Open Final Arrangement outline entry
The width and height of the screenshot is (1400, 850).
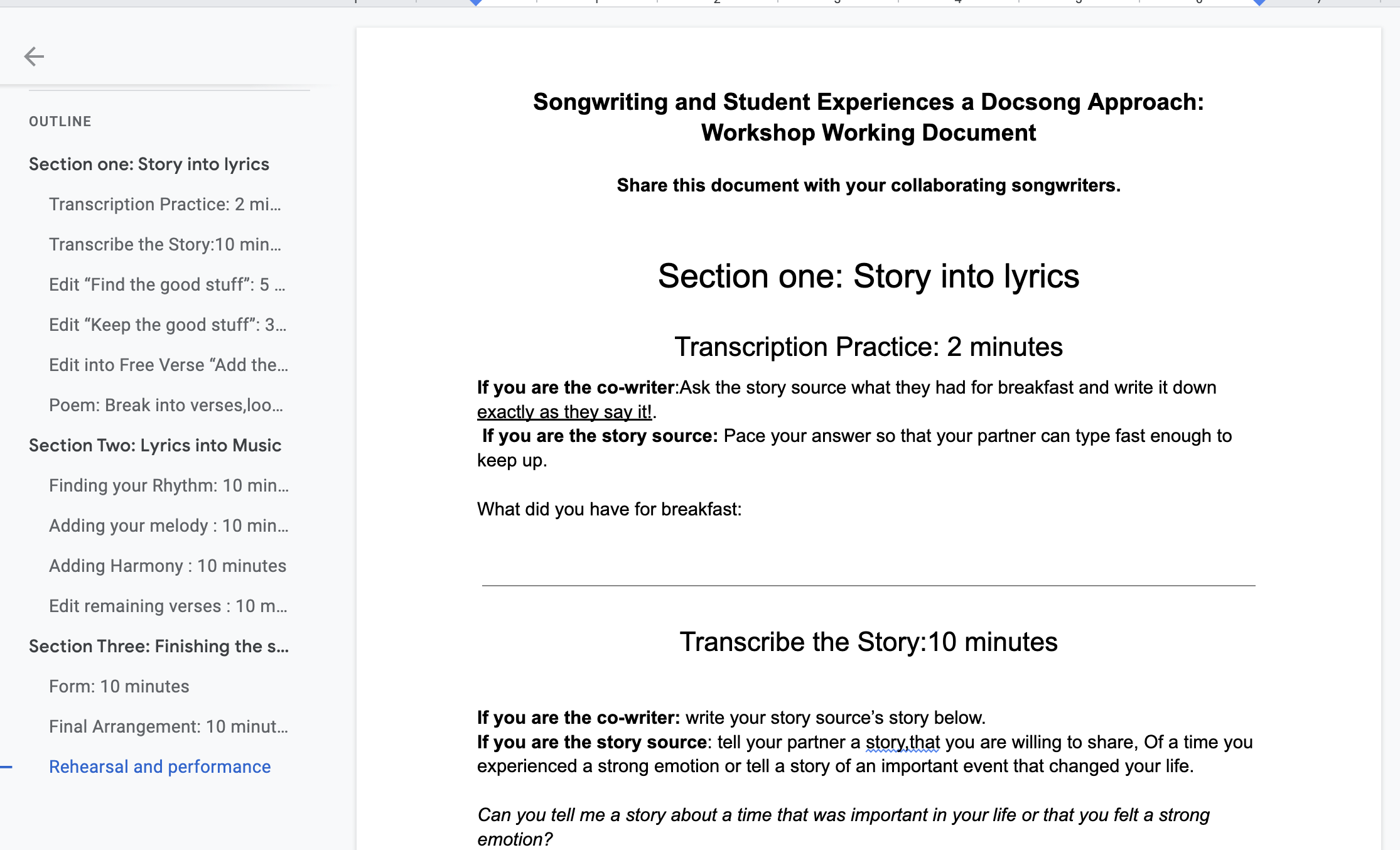pyautogui.click(x=168, y=726)
